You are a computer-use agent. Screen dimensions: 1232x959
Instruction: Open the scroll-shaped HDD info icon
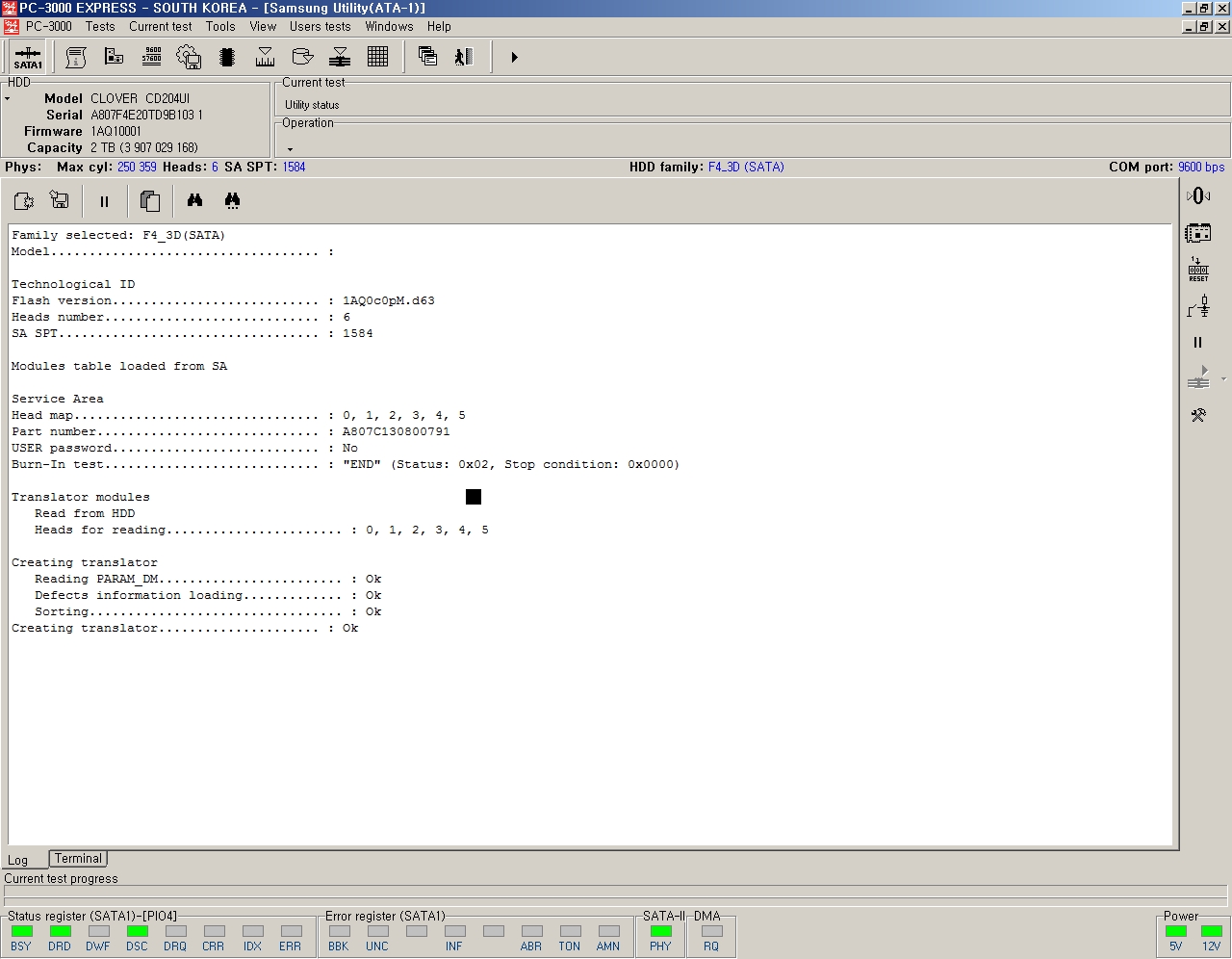[76, 57]
